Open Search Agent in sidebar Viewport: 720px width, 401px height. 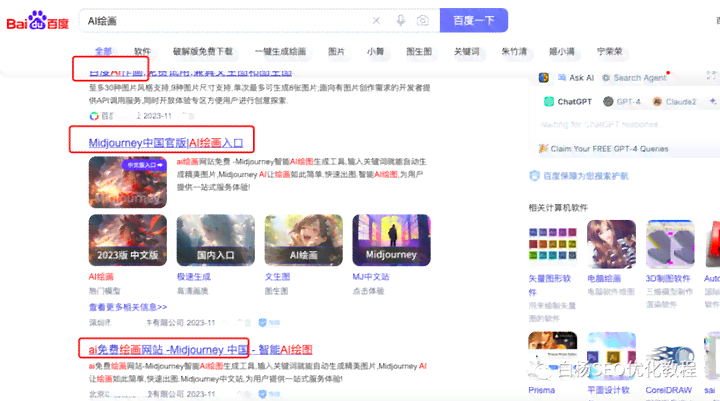click(x=634, y=78)
